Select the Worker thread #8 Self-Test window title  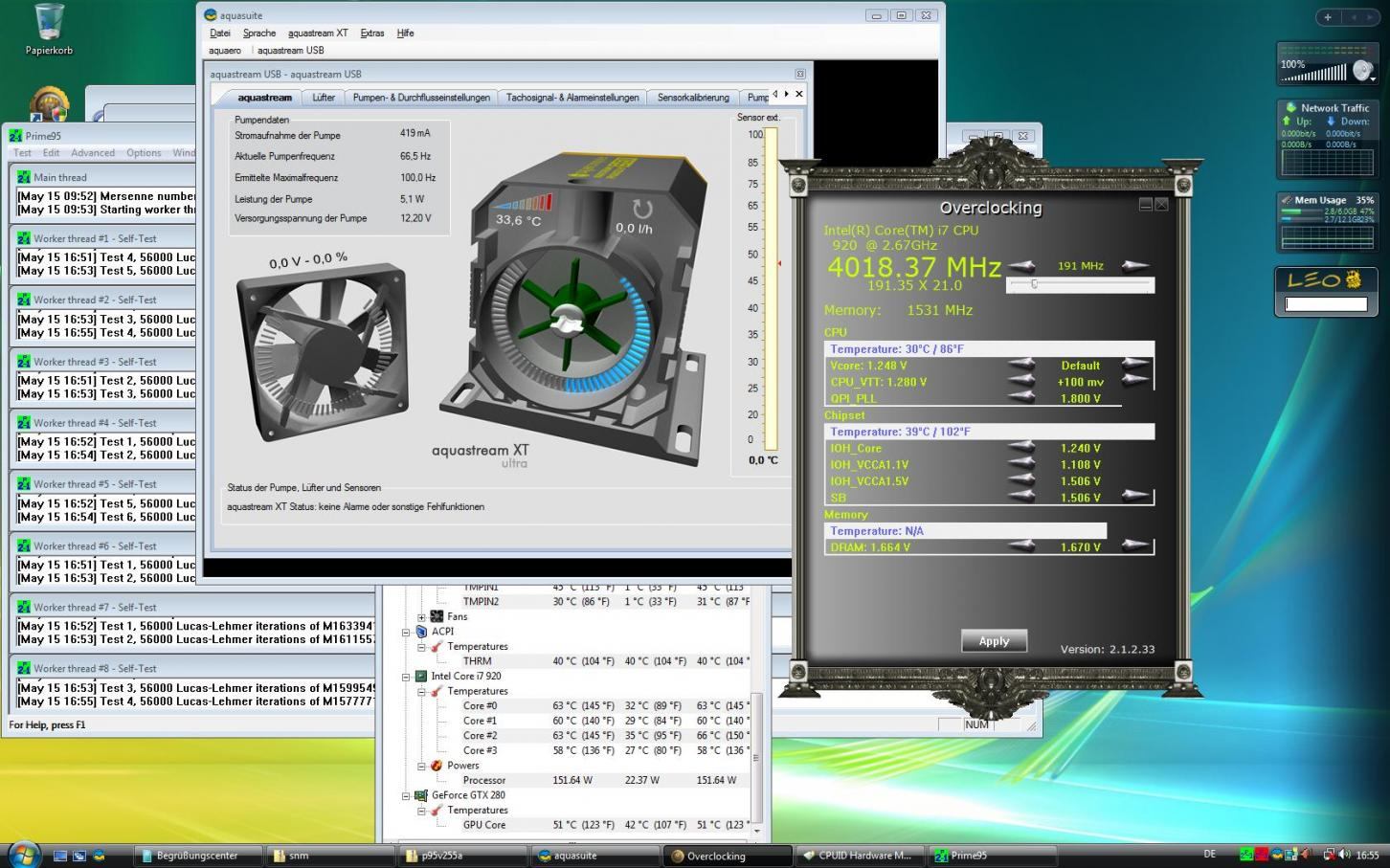click(x=95, y=669)
